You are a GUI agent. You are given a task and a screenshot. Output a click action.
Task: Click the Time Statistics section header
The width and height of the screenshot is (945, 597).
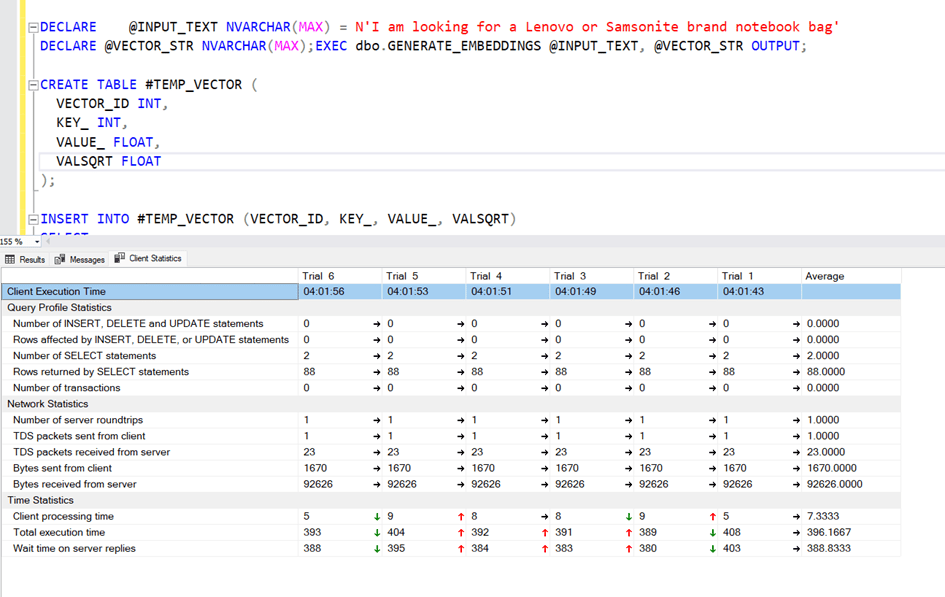(40, 500)
